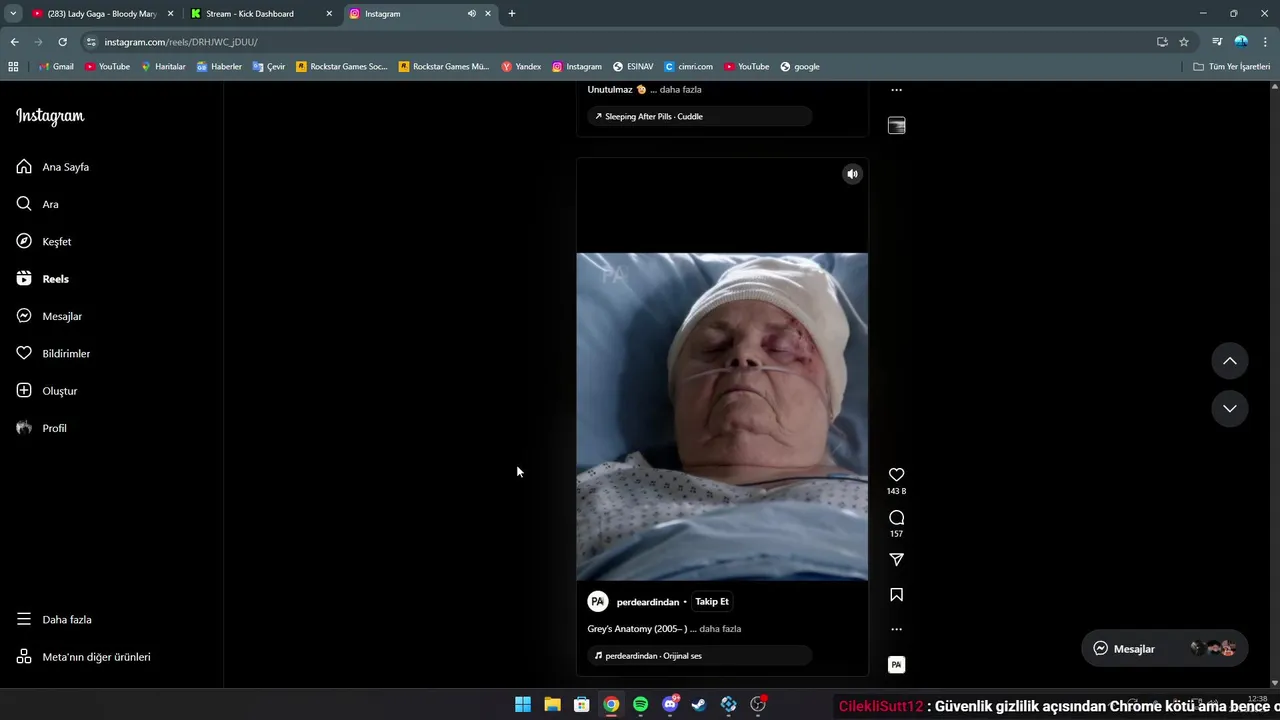1280x720 pixels.
Task: Open a new browser tab
Action: coord(512,14)
